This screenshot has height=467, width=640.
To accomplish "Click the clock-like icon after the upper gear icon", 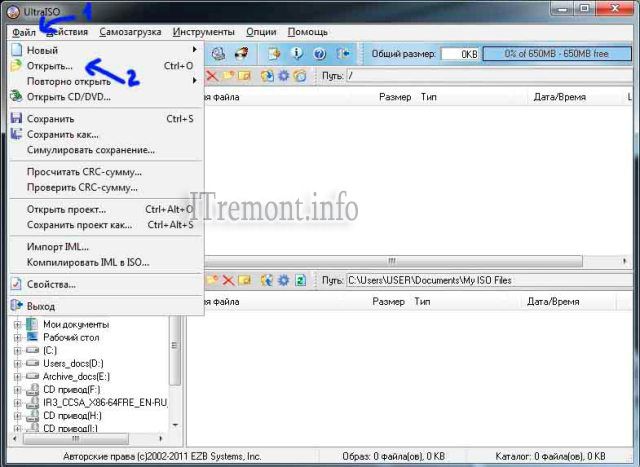I will 300,76.
